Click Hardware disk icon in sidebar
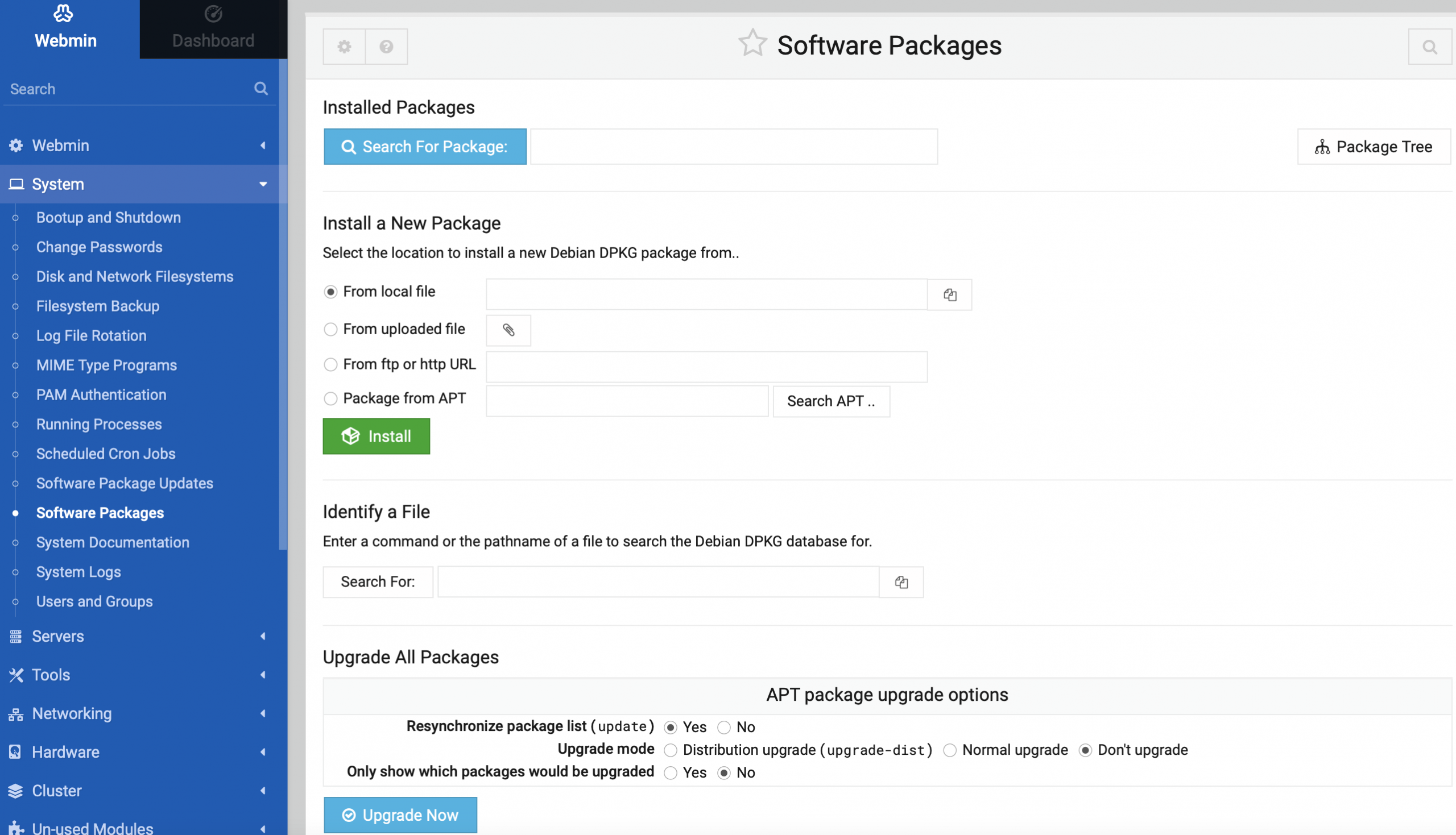This screenshot has width=1456, height=835. [15, 752]
